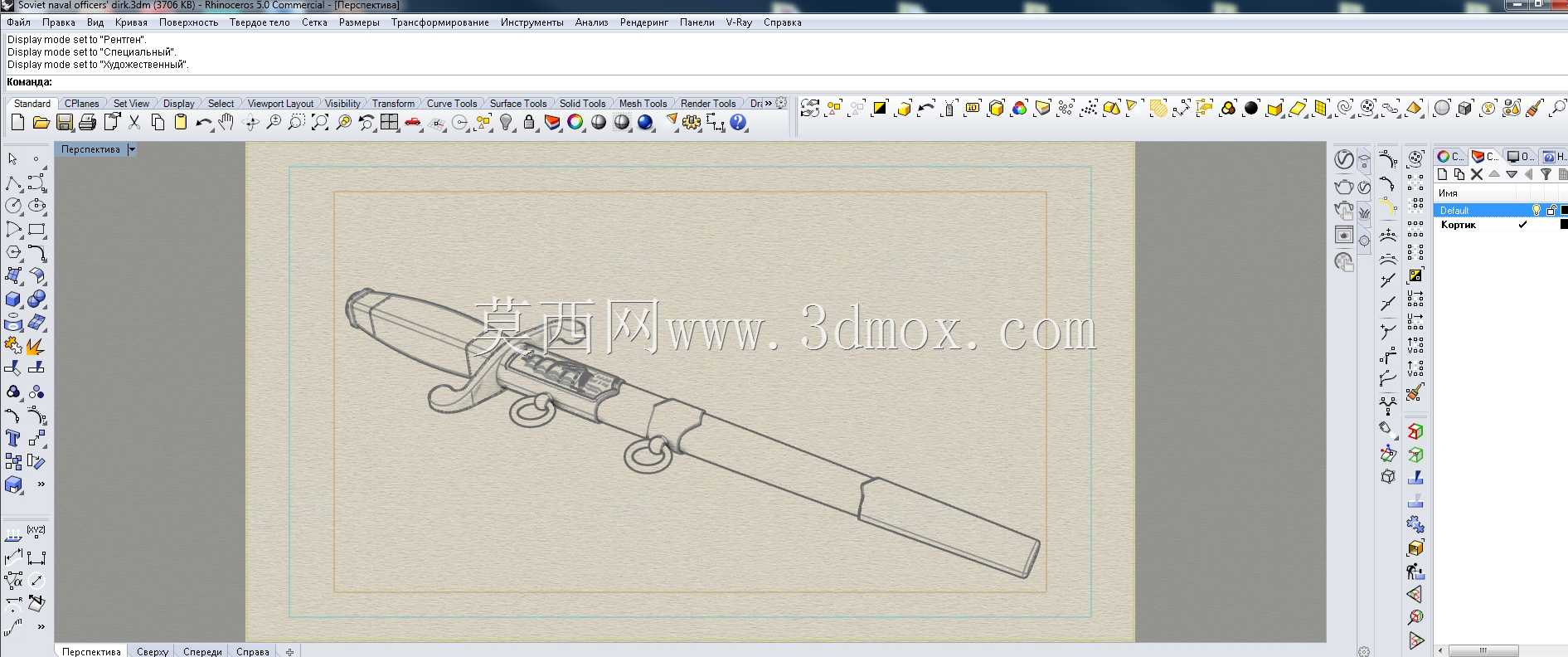
Task: Set Кортик as current layer via checkmark
Action: [x=1522, y=225]
